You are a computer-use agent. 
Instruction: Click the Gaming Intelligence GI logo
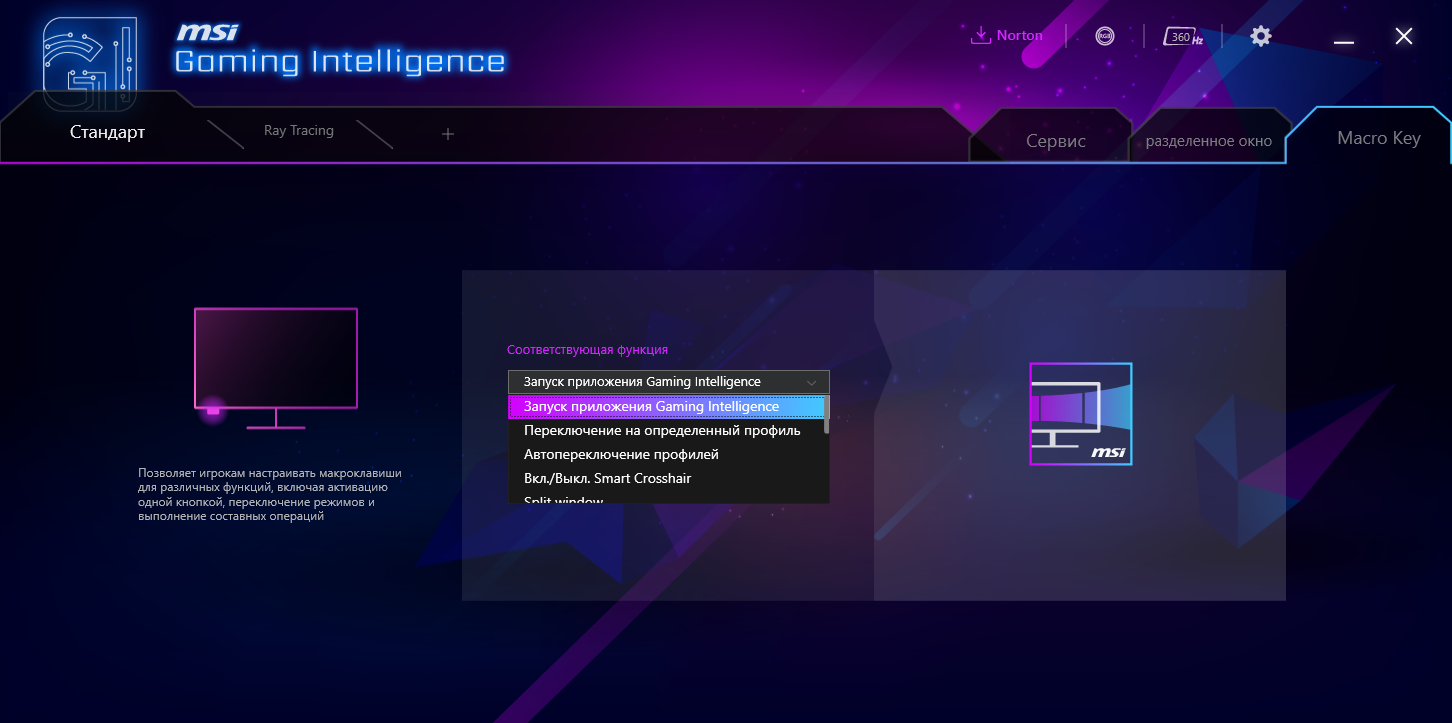tap(88, 68)
